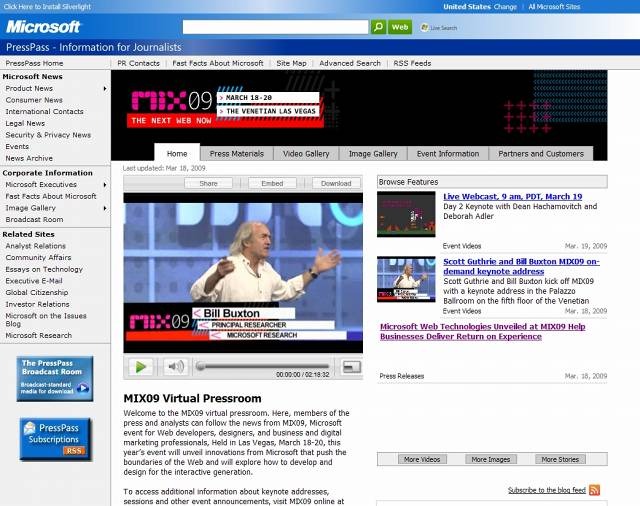The height and width of the screenshot is (506, 640).
Task: Open the Image Gallery tab
Action: pos(373,153)
